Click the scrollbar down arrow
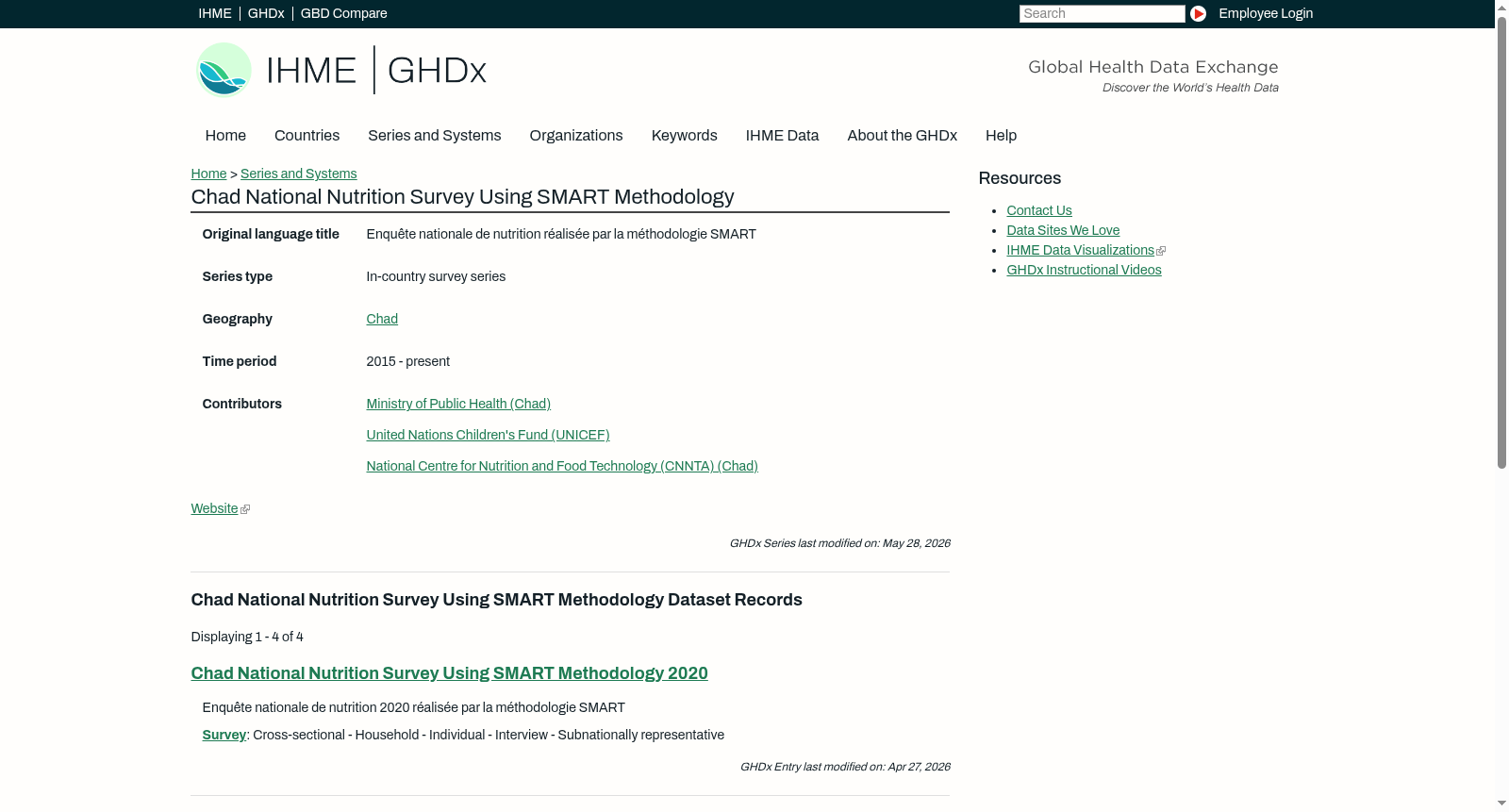 tap(1501, 804)
